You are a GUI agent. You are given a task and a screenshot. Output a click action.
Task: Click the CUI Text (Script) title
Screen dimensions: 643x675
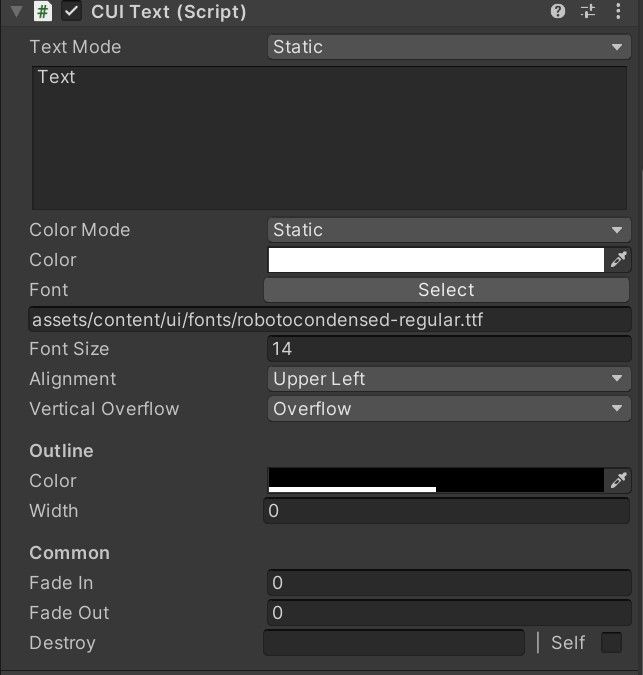point(169,12)
